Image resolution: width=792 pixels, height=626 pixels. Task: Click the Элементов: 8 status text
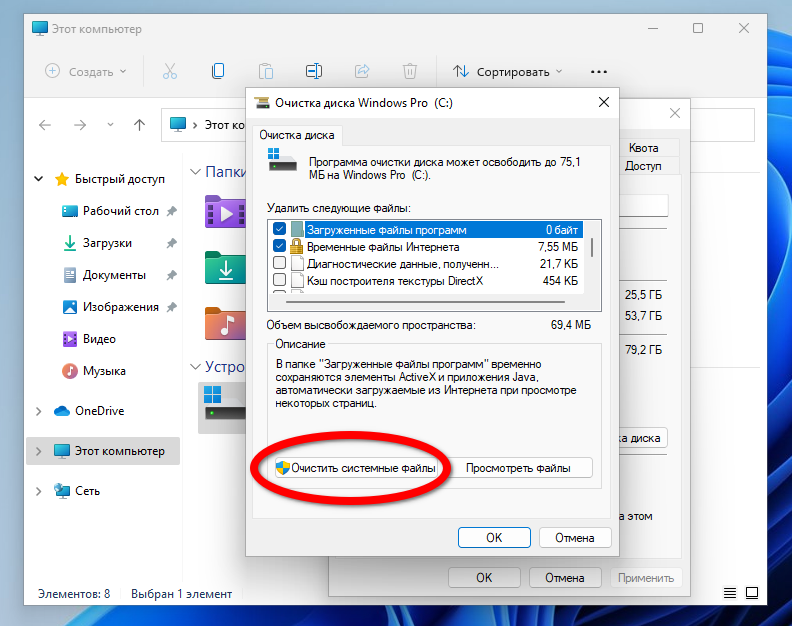pyautogui.click(x=74, y=594)
